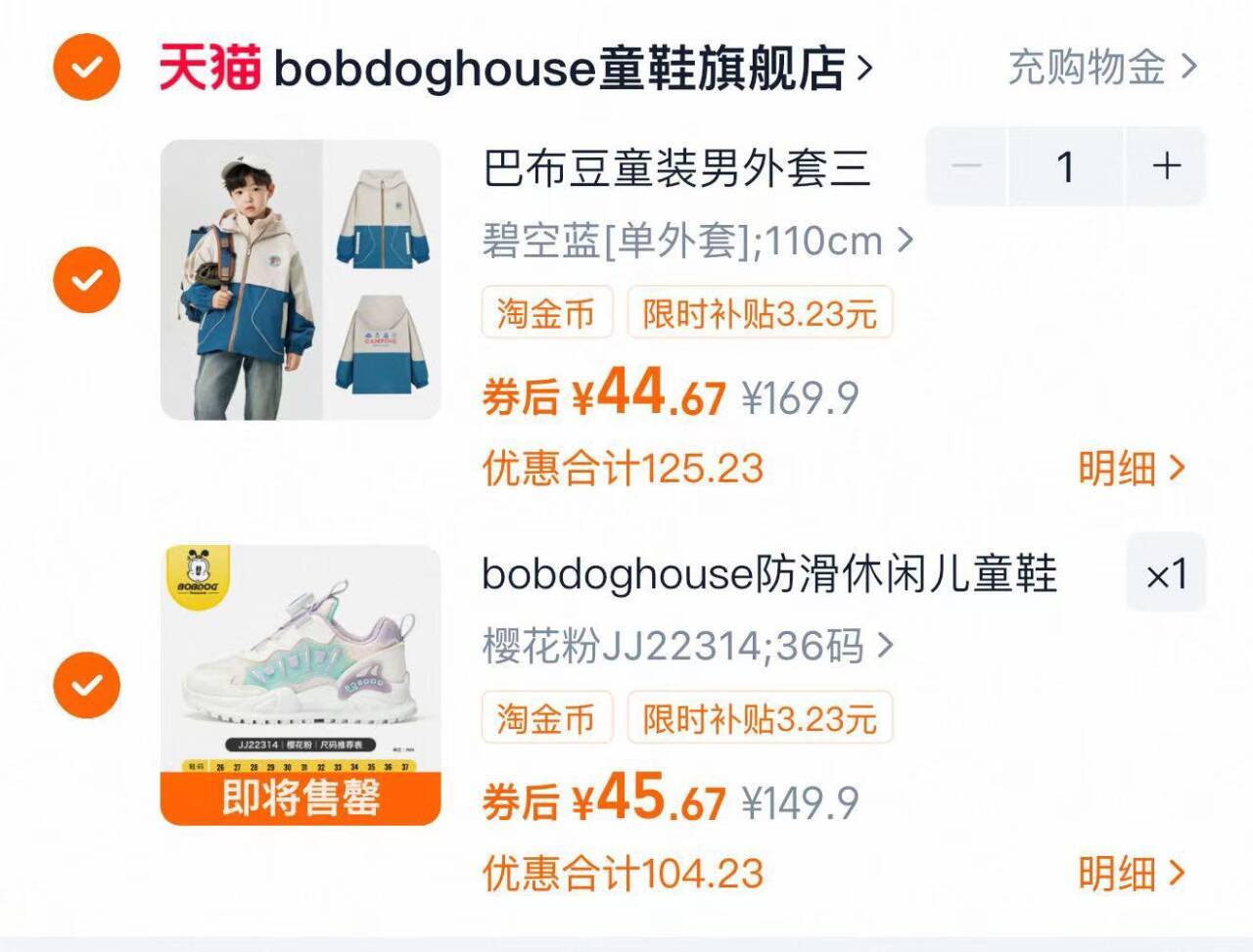Open the pink sneakers product thumbnail

pyautogui.click(x=301, y=685)
